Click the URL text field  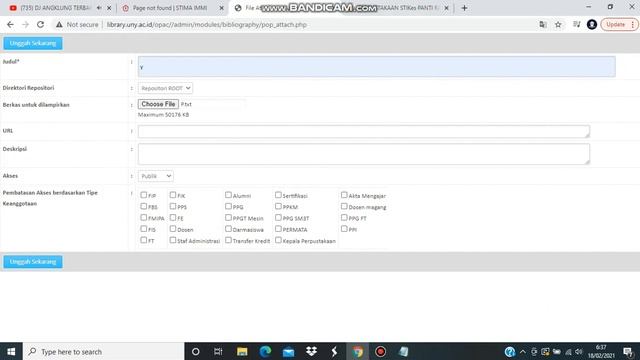point(364,131)
